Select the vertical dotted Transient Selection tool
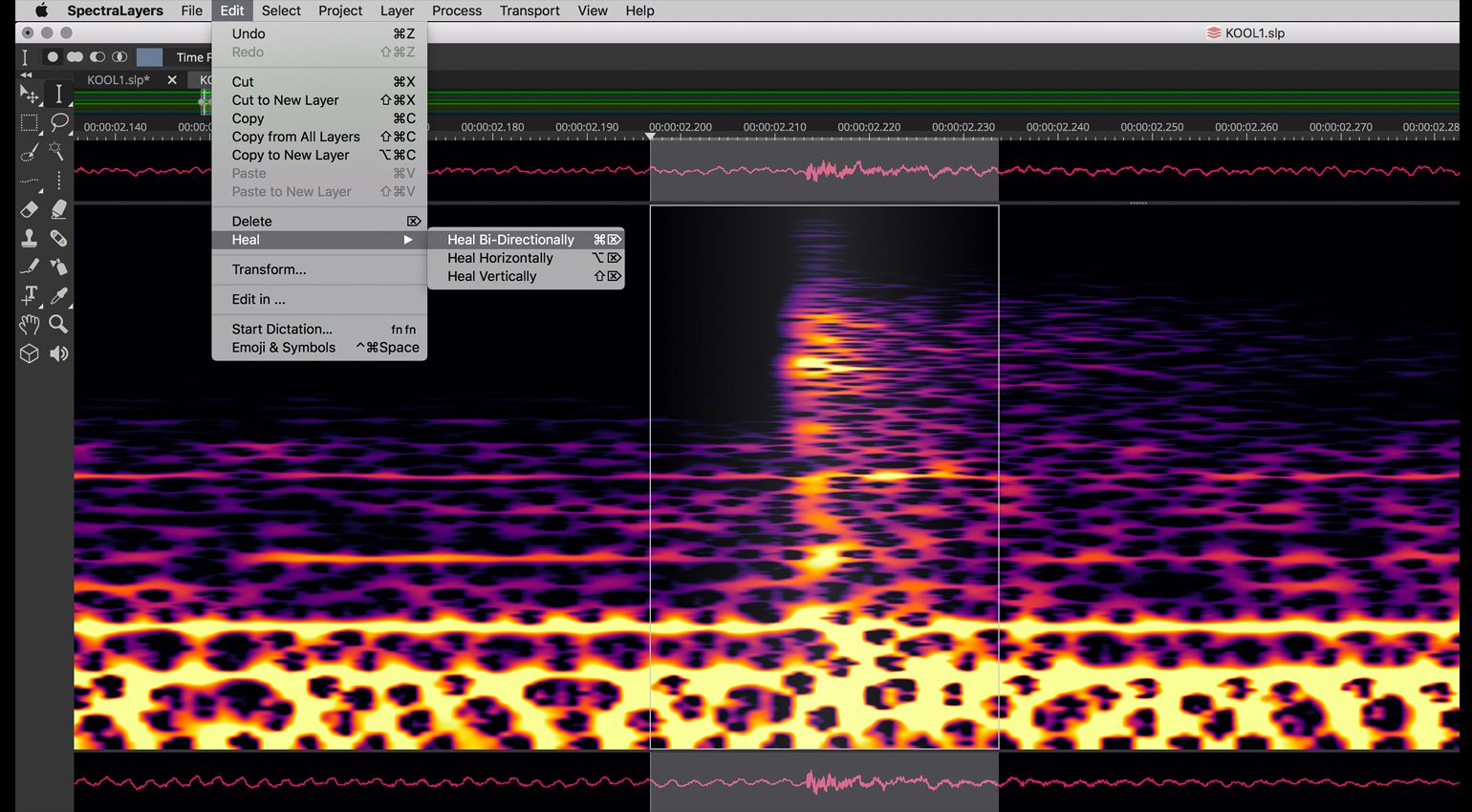The height and width of the screenshot is (812, 1472). (x=59, y=181)
